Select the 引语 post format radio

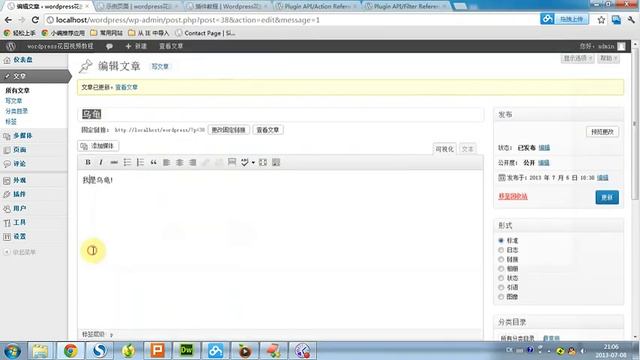[x=501, y=287]
